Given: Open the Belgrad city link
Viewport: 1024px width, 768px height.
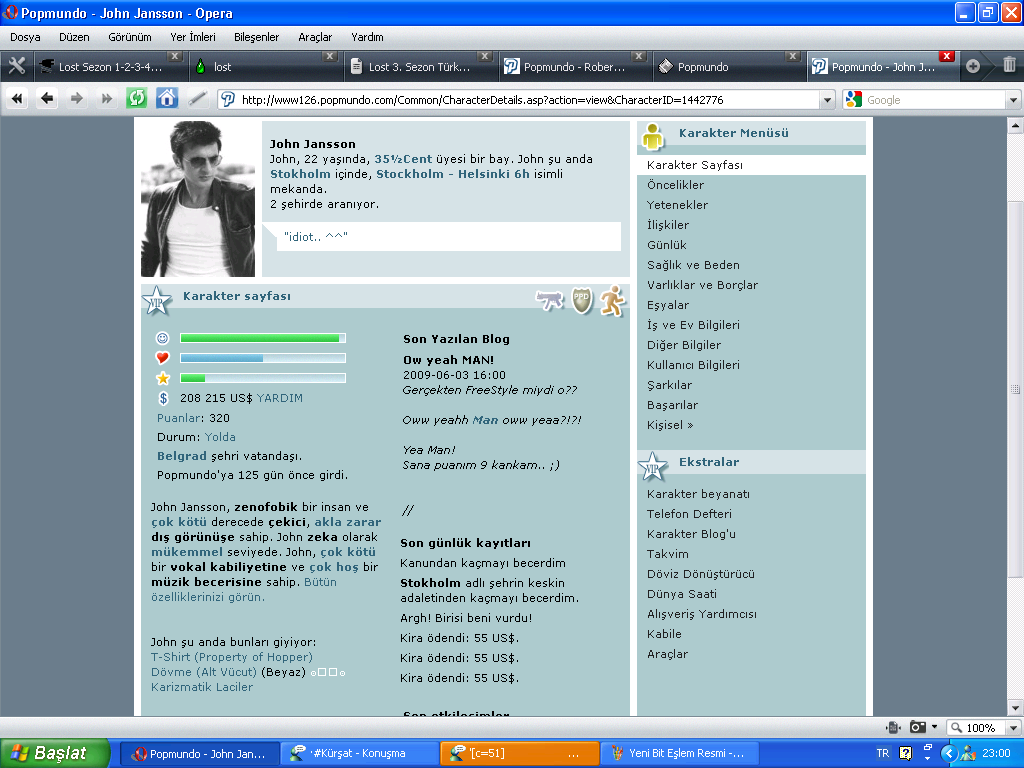Looking at the screenshot, I should coord(182,456).
